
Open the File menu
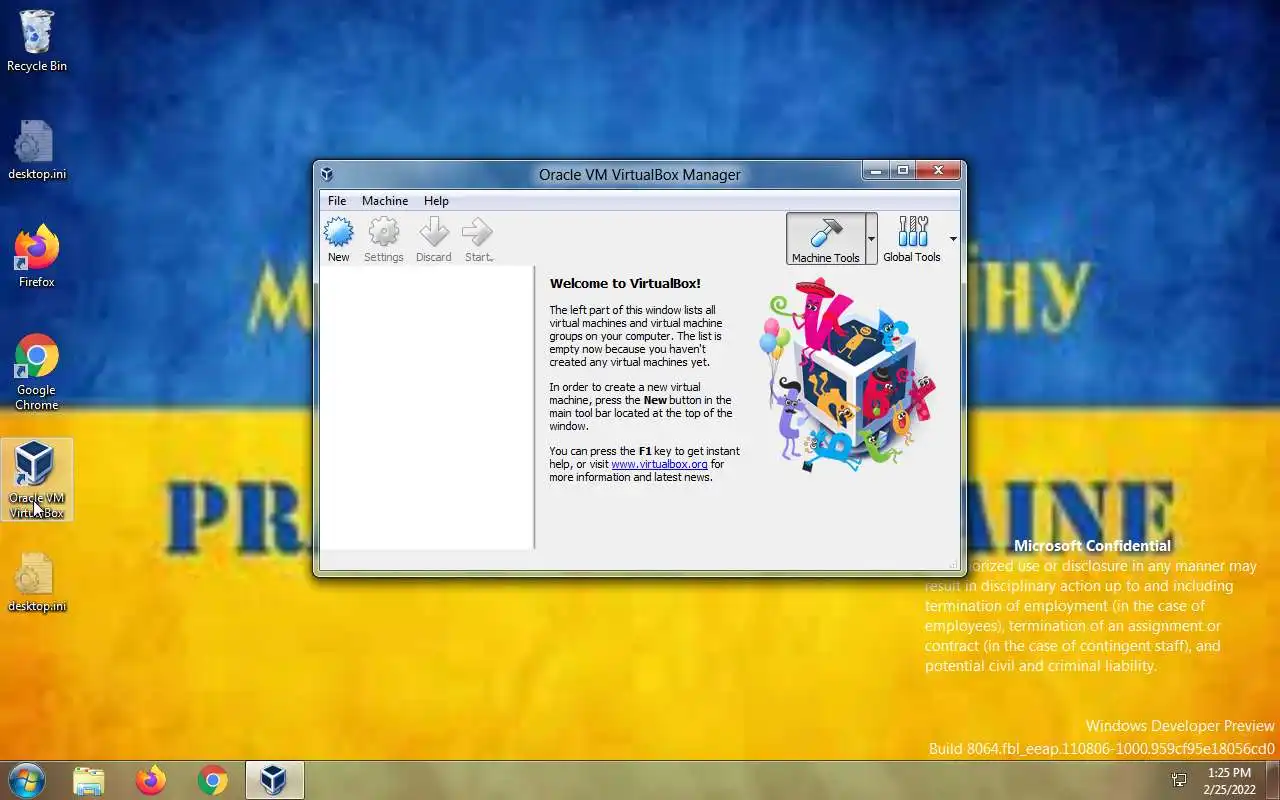pyautogui.click(x=337, y=200)
